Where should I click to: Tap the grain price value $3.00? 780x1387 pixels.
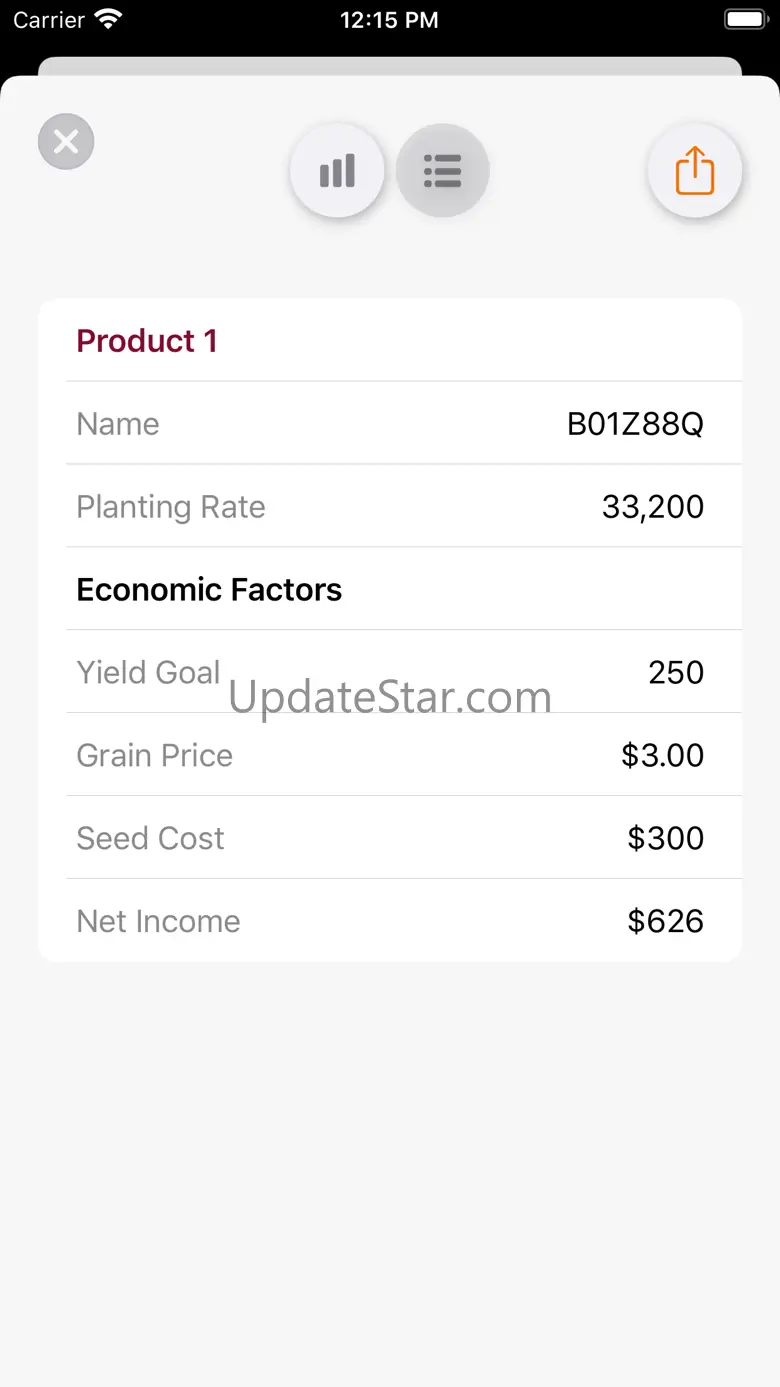tap(662, 755)
